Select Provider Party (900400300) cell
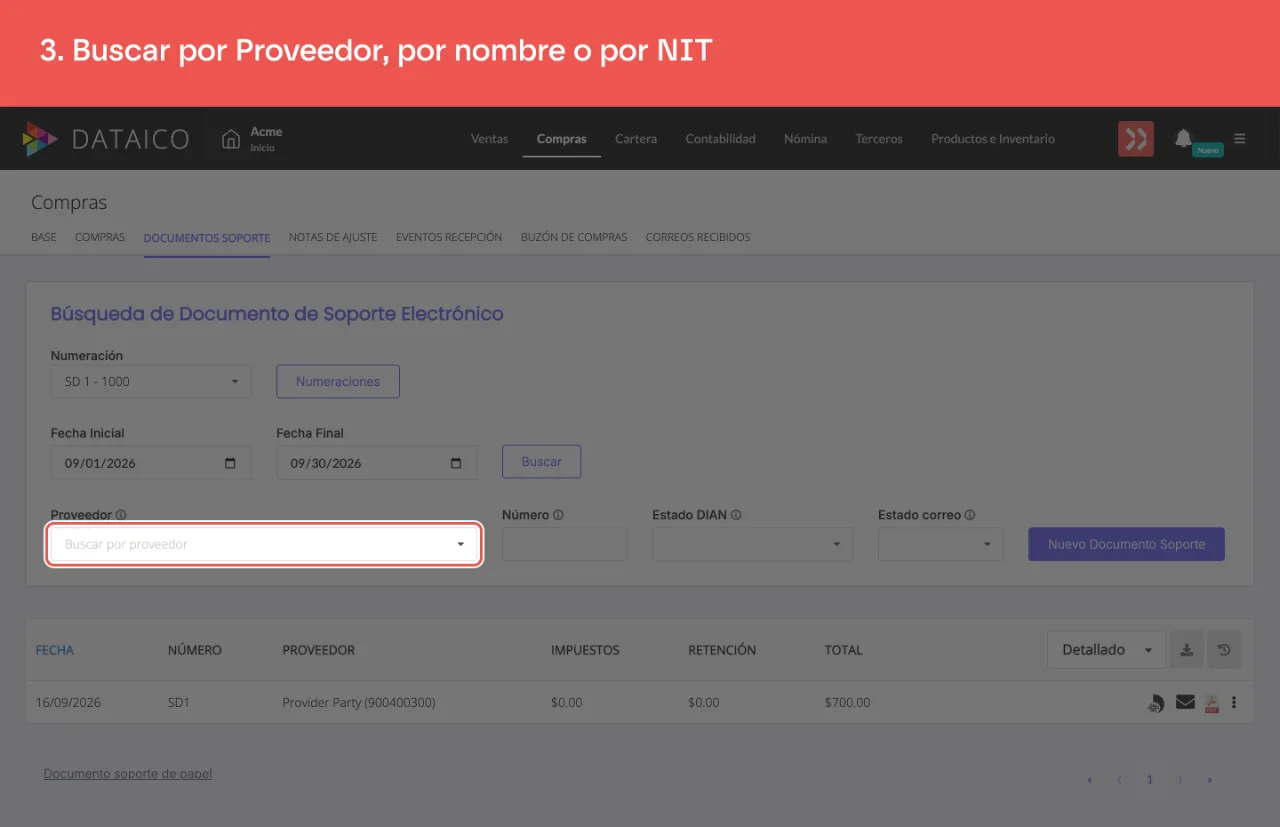This screenshot has height=827, width=1280. 359,703
